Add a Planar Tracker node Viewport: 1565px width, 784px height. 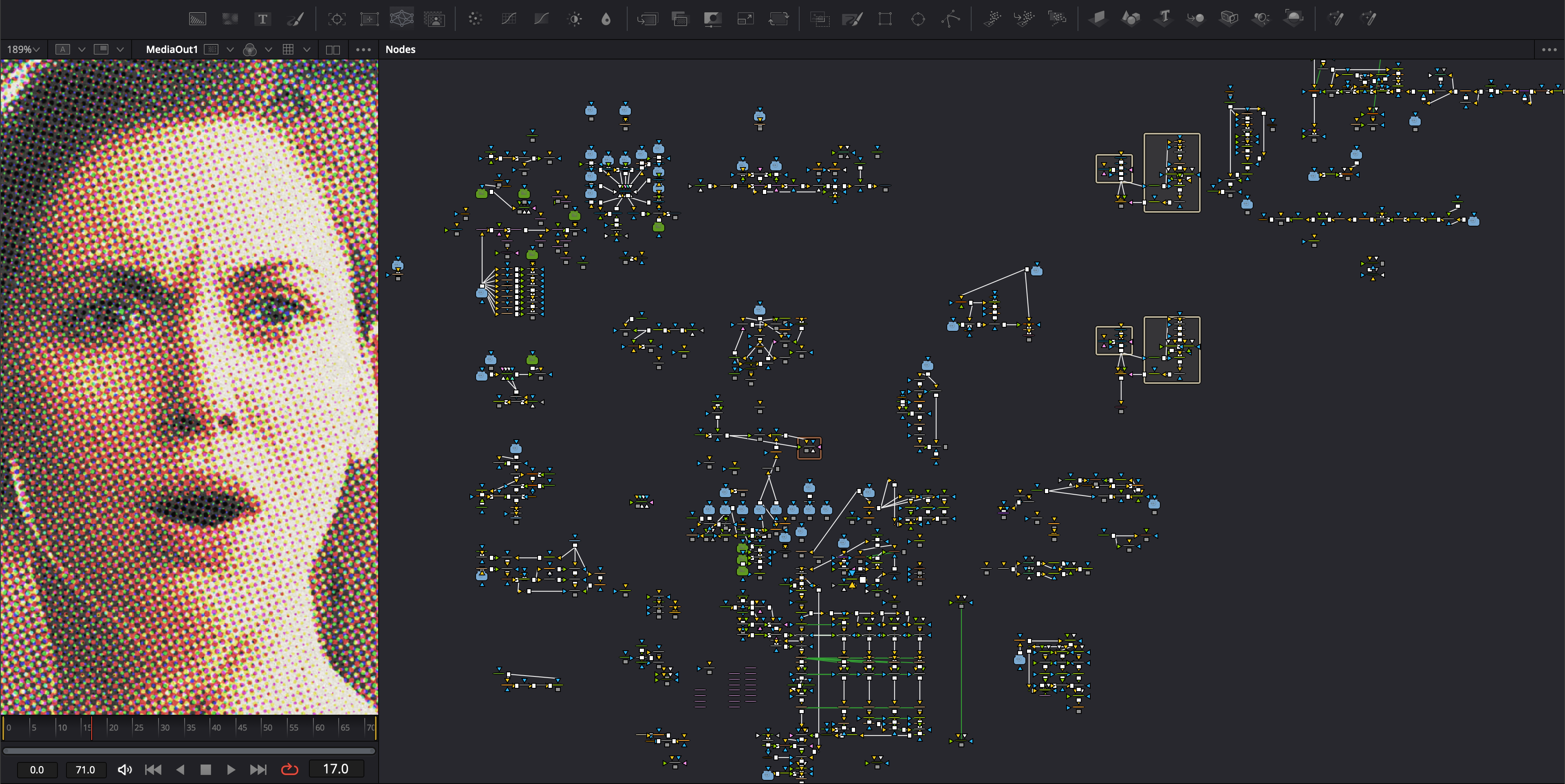[369, 19]
